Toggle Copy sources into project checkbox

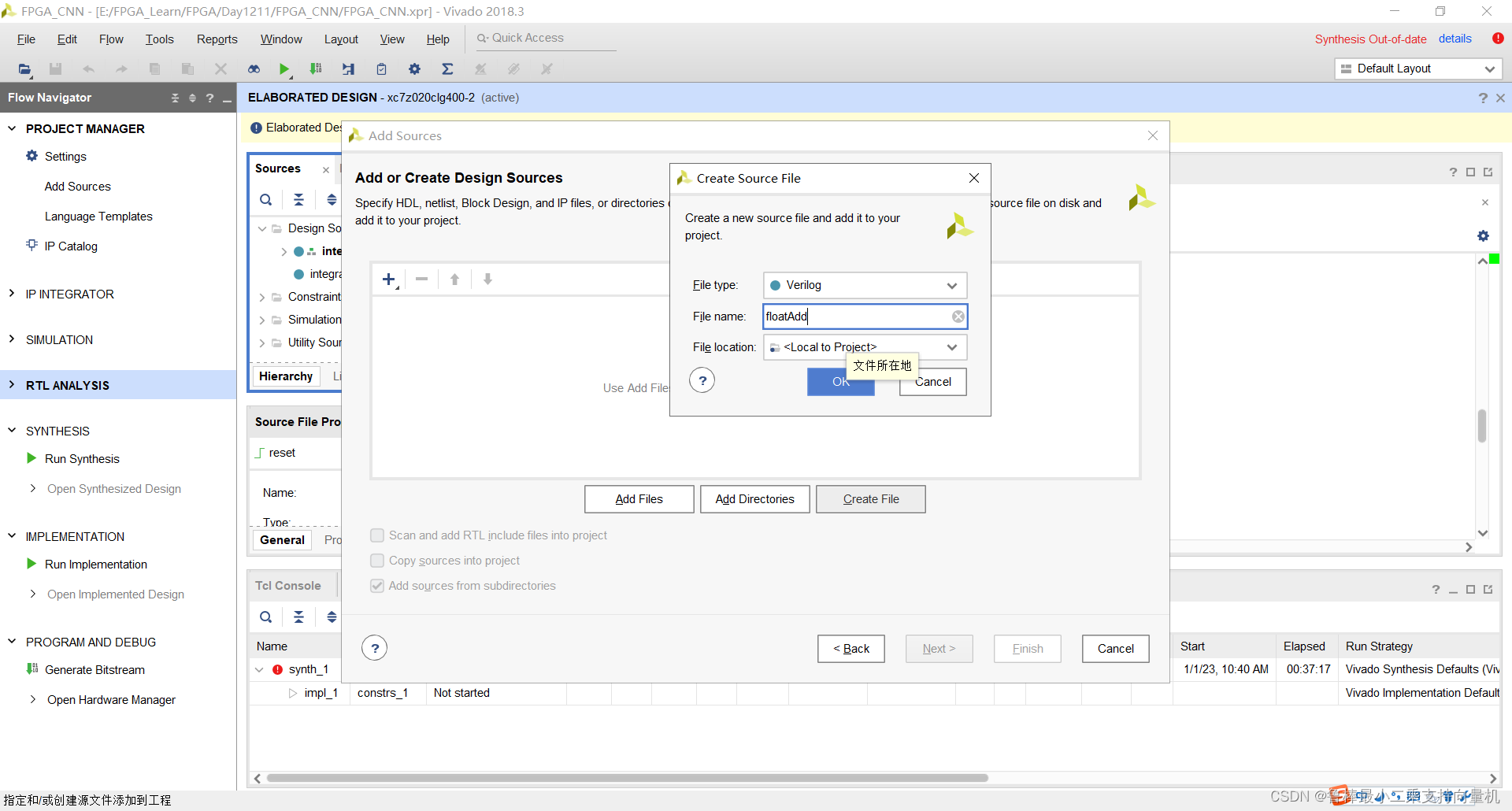tap(377, 561)
